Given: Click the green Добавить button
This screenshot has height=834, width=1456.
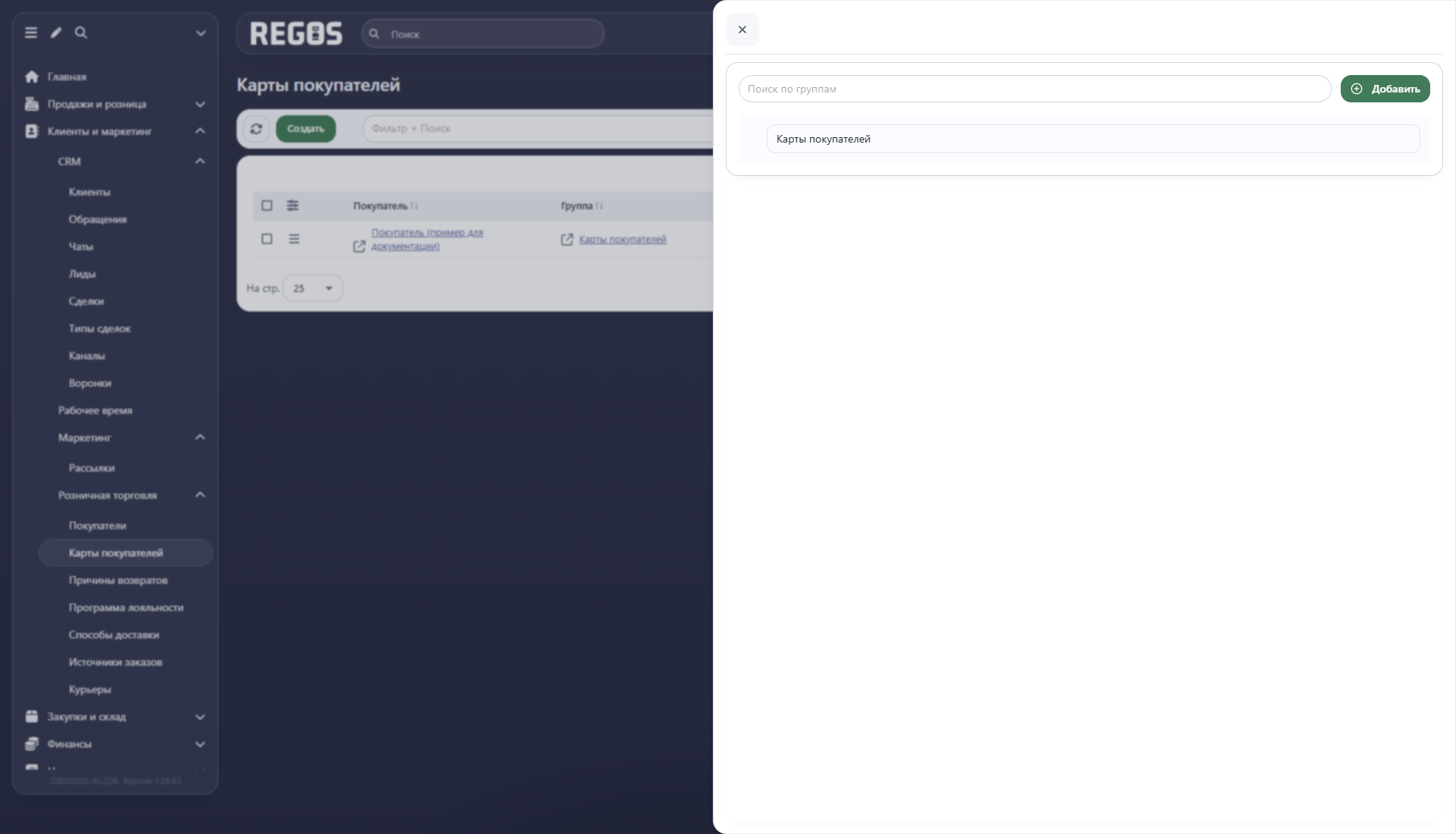Looking at the screenshot, I should [x=1385, y=89].
